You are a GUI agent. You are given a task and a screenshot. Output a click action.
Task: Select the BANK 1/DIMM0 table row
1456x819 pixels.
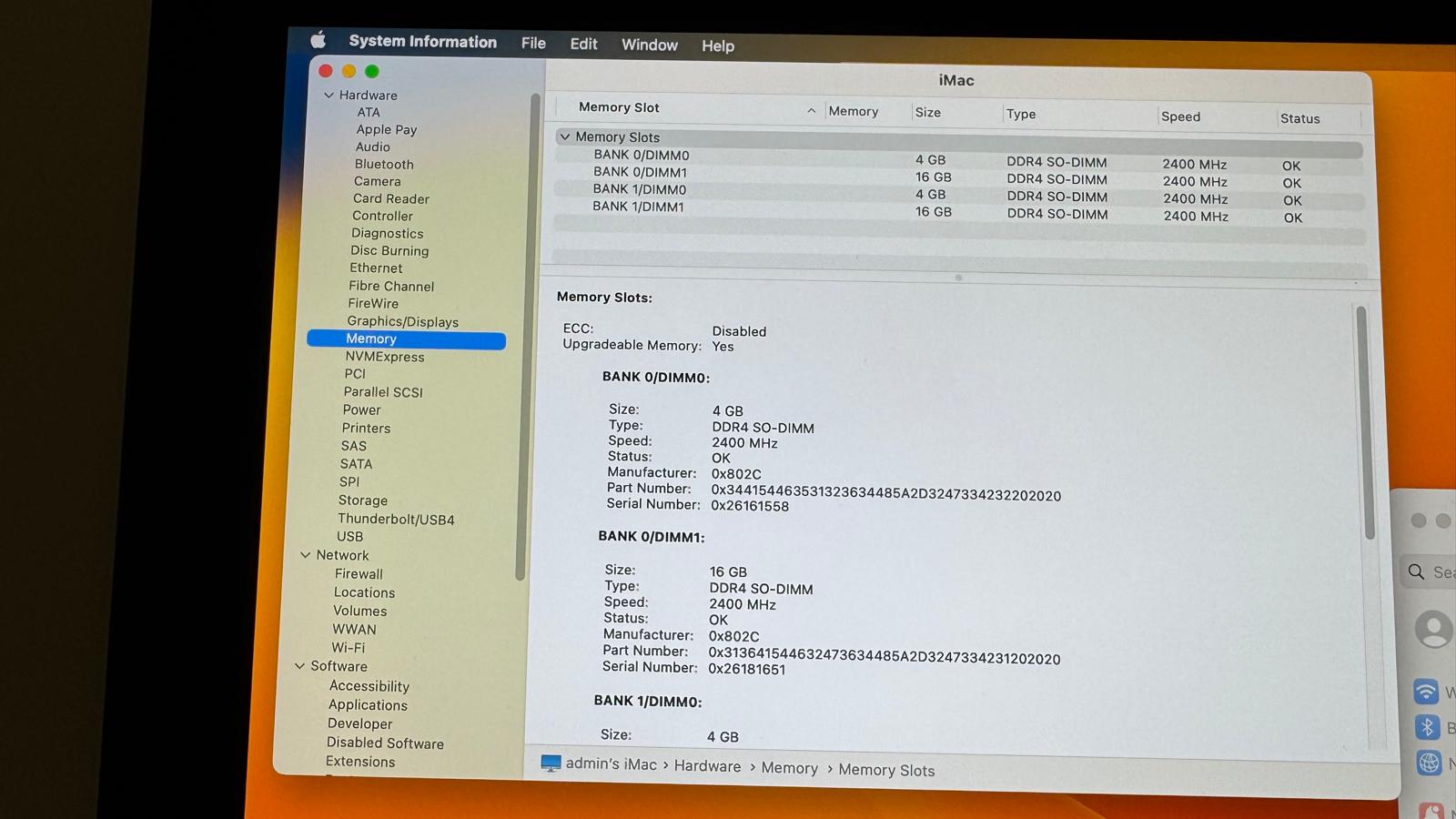pyautogui.click(x=639, y=189)
